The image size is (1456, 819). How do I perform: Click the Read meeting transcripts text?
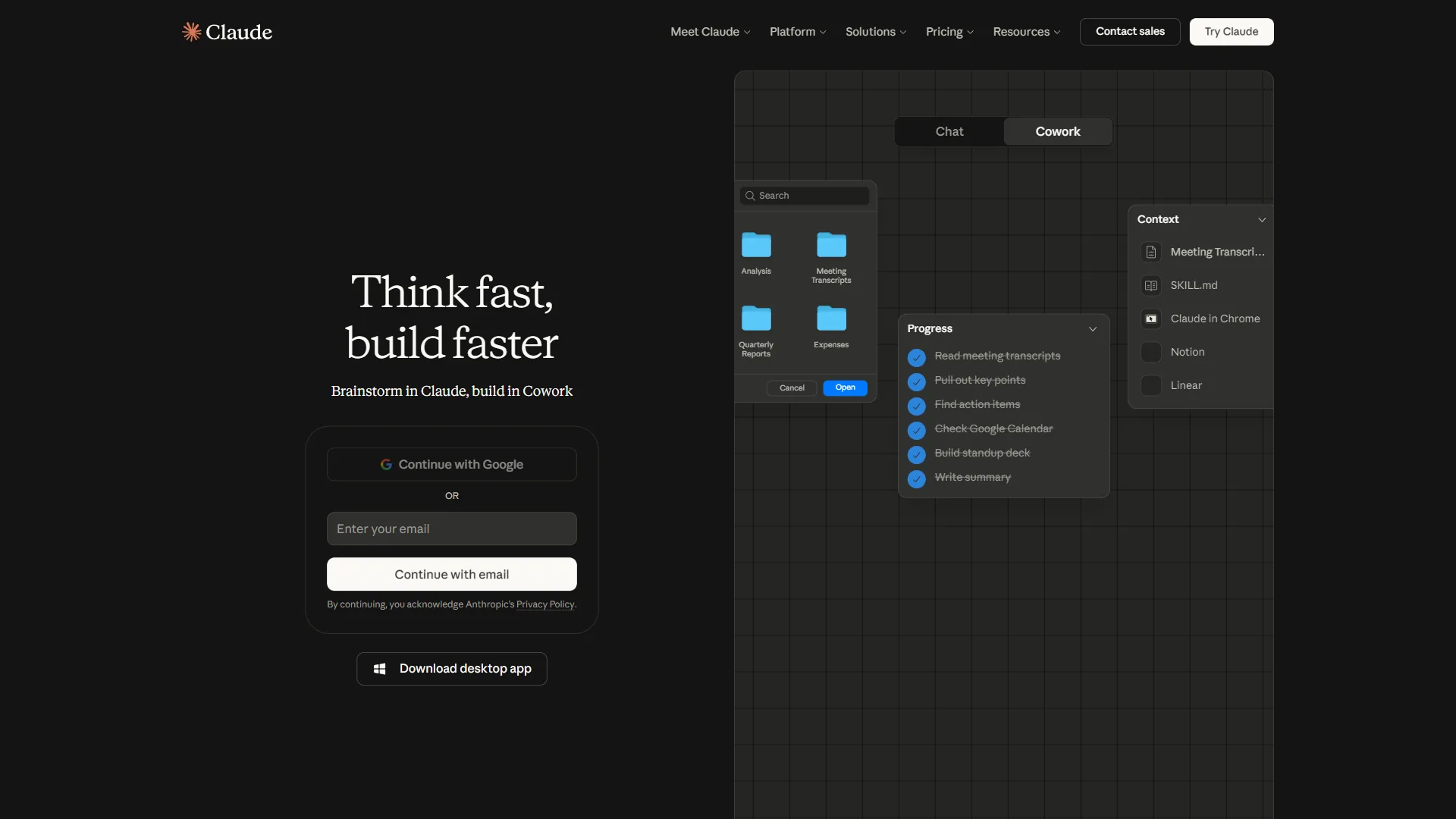coord(997,356)
